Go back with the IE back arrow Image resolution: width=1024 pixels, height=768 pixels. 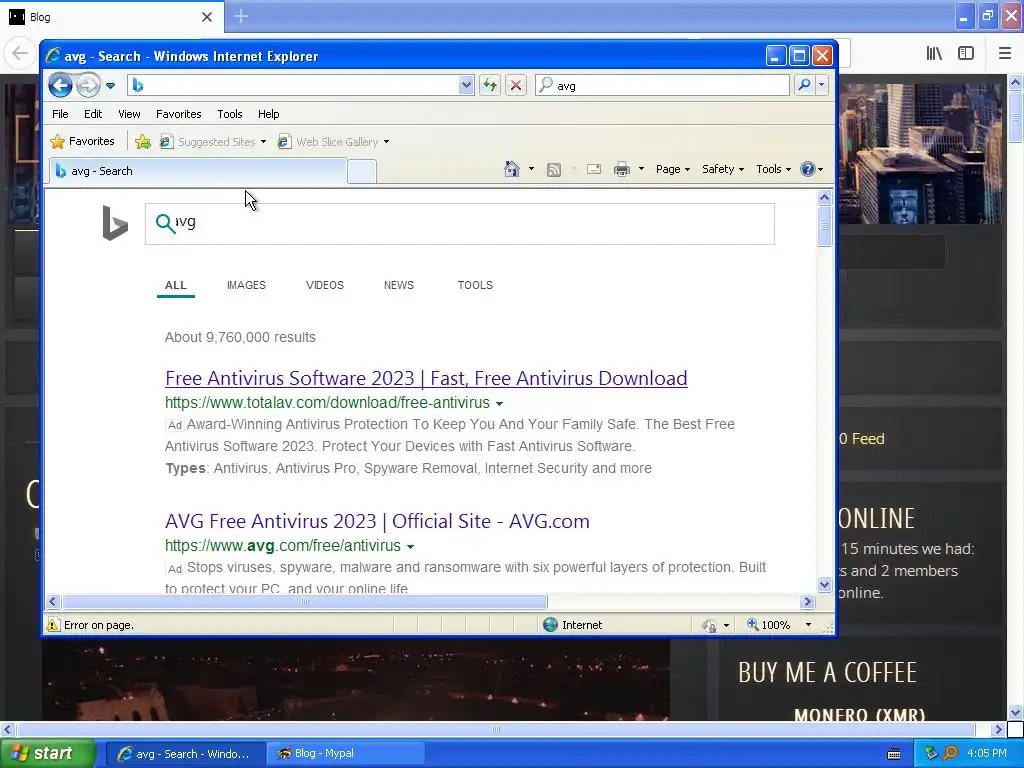click(x=60, y=86)
